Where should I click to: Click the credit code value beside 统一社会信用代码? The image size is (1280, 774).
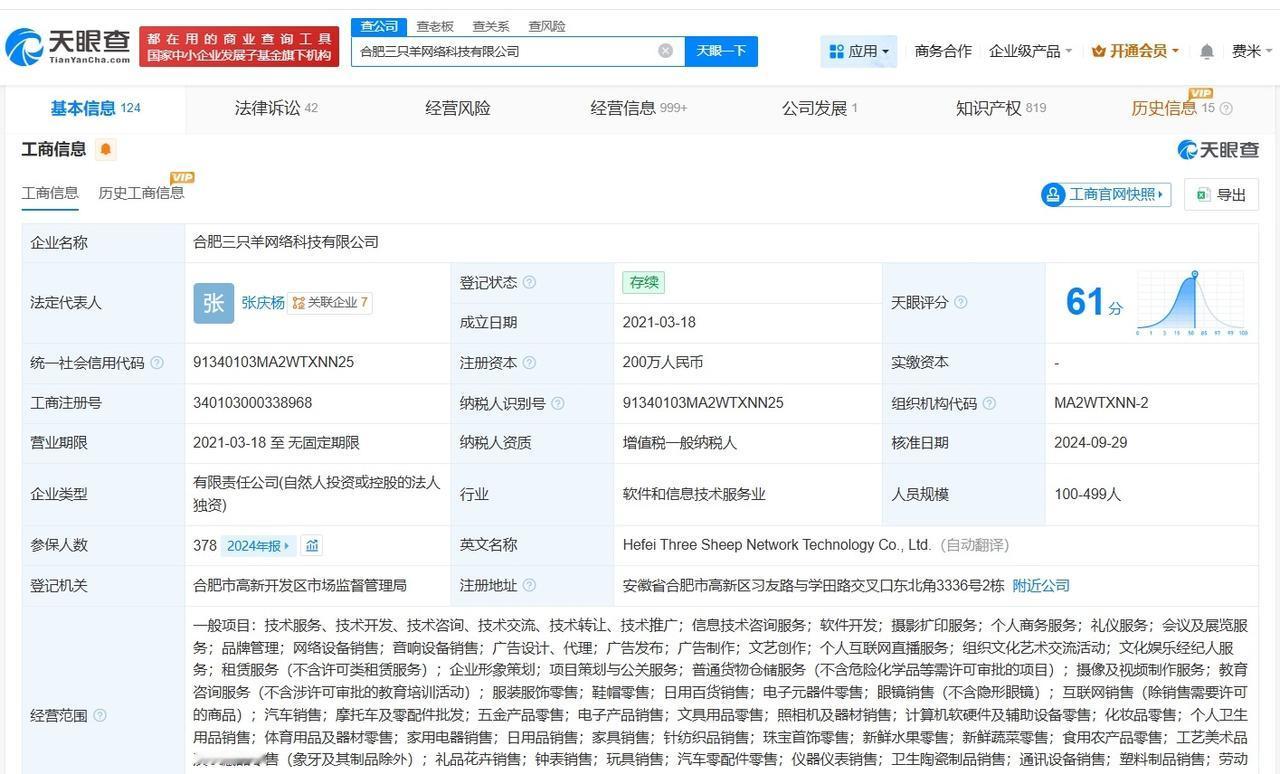point(273,363)
